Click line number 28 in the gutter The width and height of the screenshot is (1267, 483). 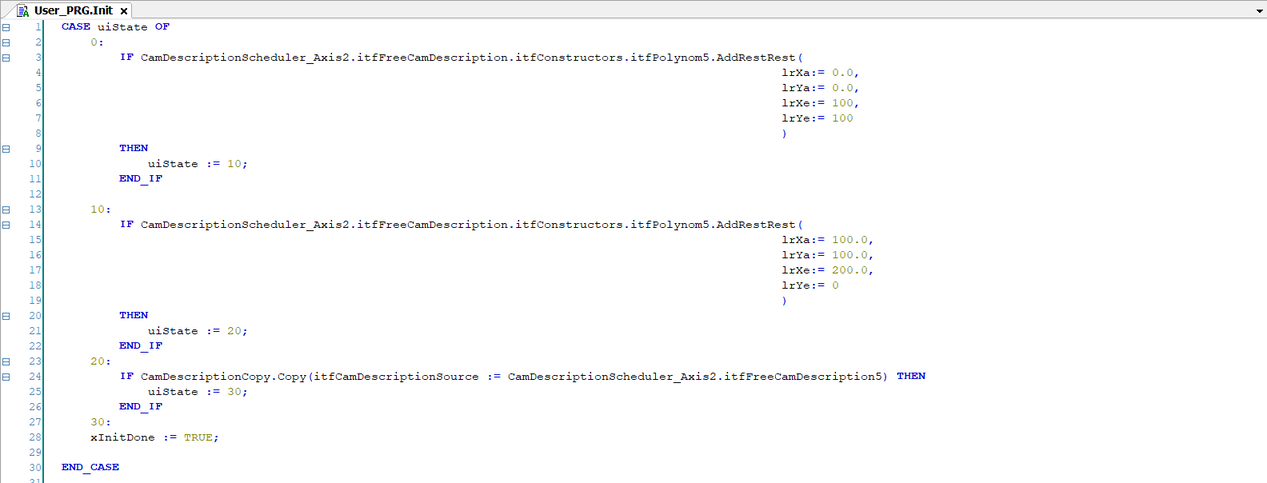(36, 437)
